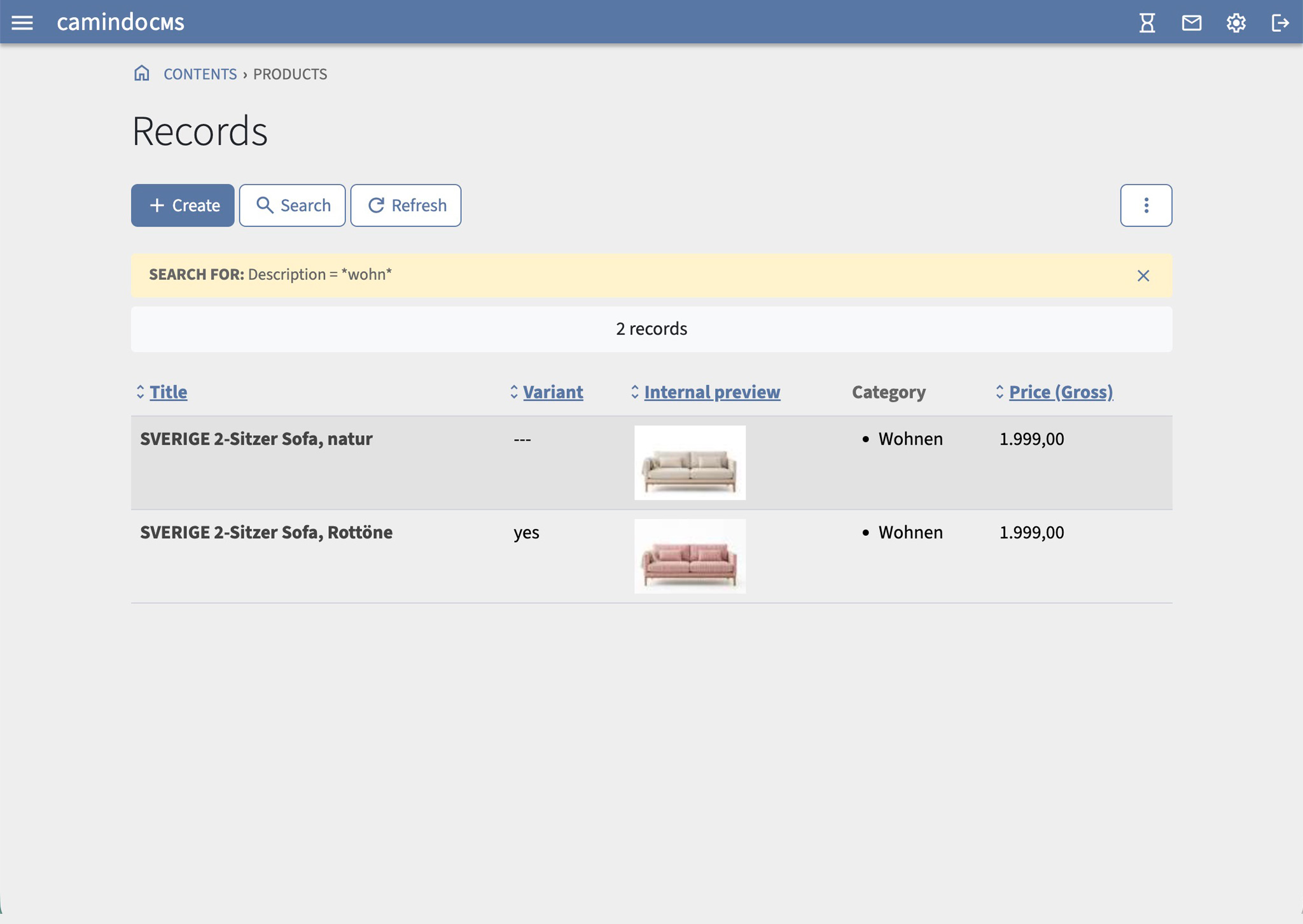Refresh the records list
1303x924 pixels.
tap(406, 206)
